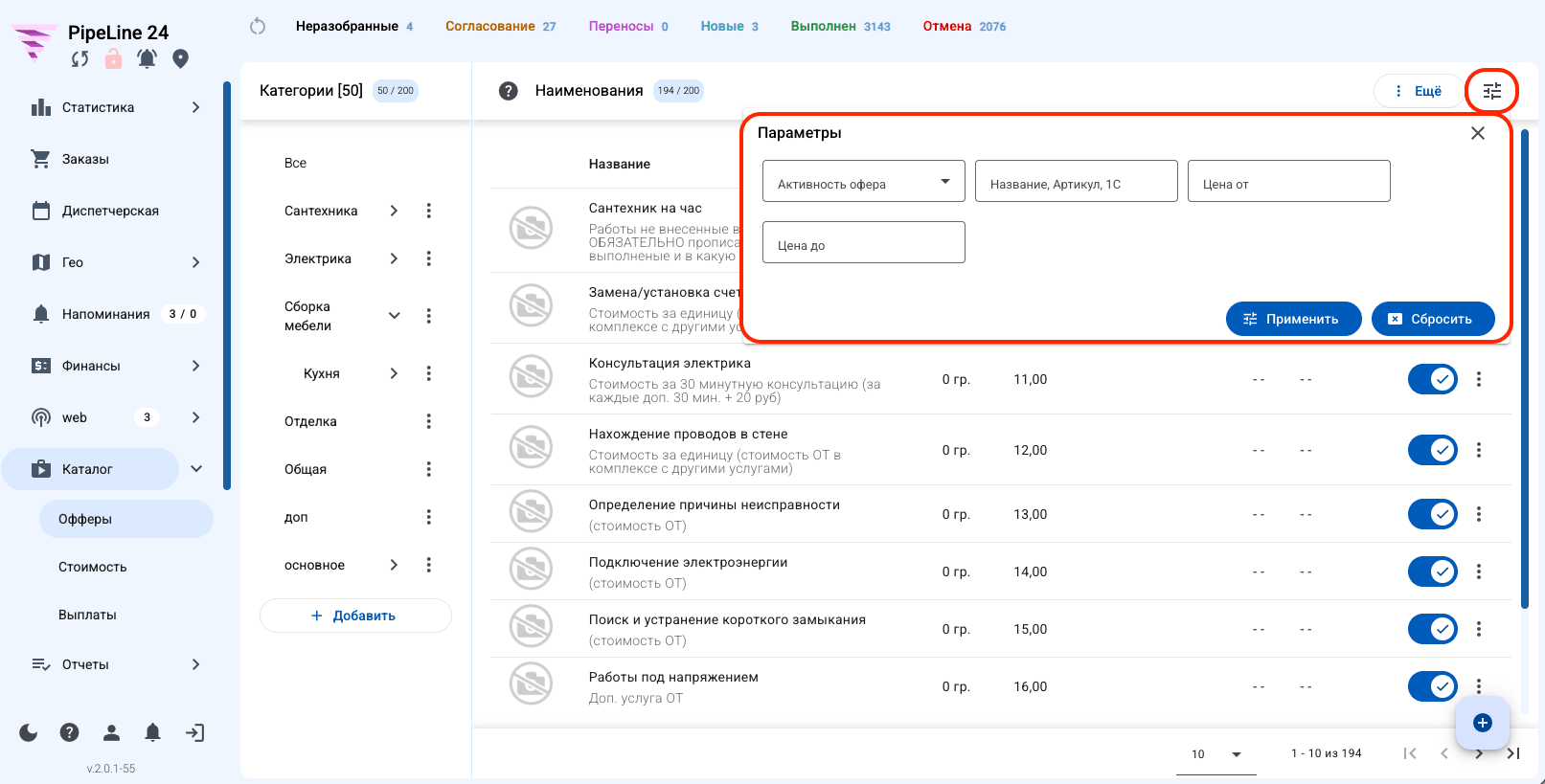Click the Сбросить button
This screenshot has width=1545, height=784.
tap(1433, 319)
